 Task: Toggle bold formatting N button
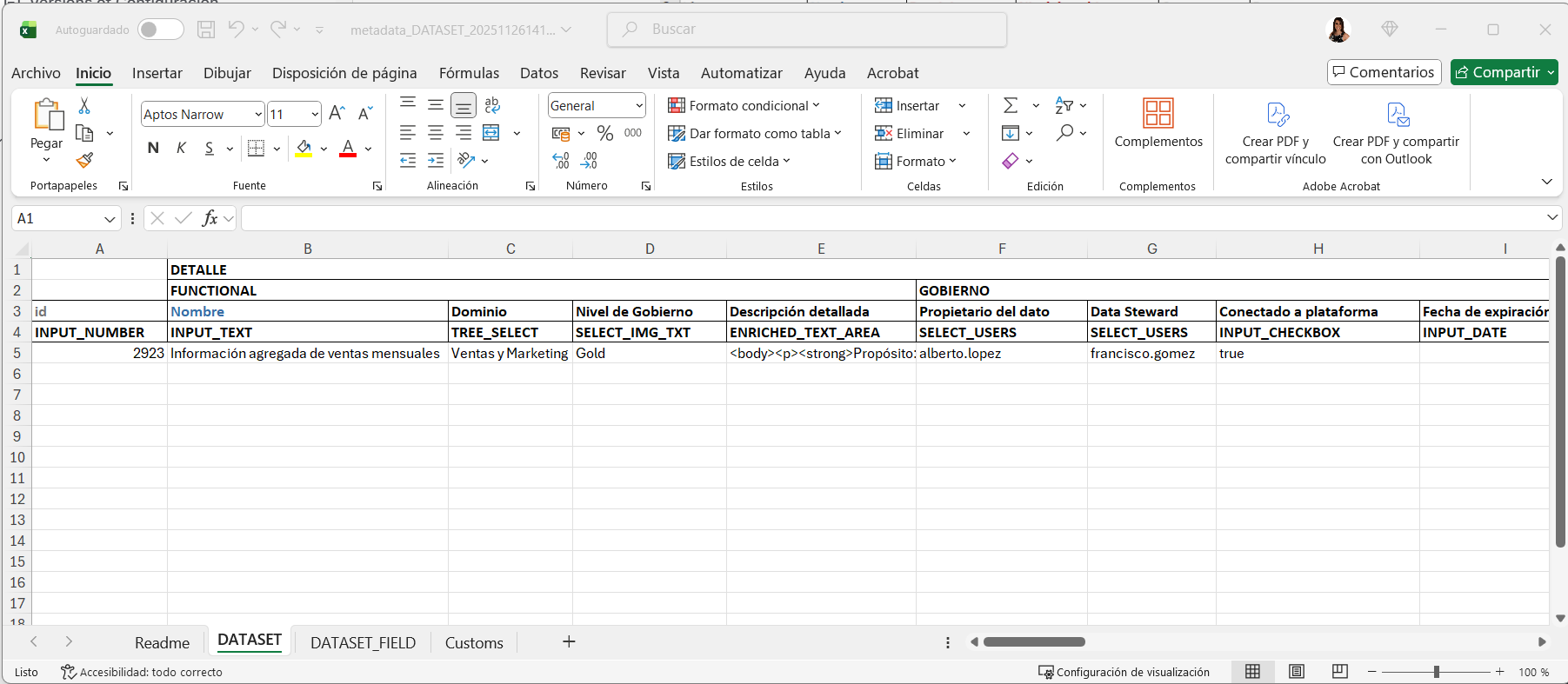(153, 149)
